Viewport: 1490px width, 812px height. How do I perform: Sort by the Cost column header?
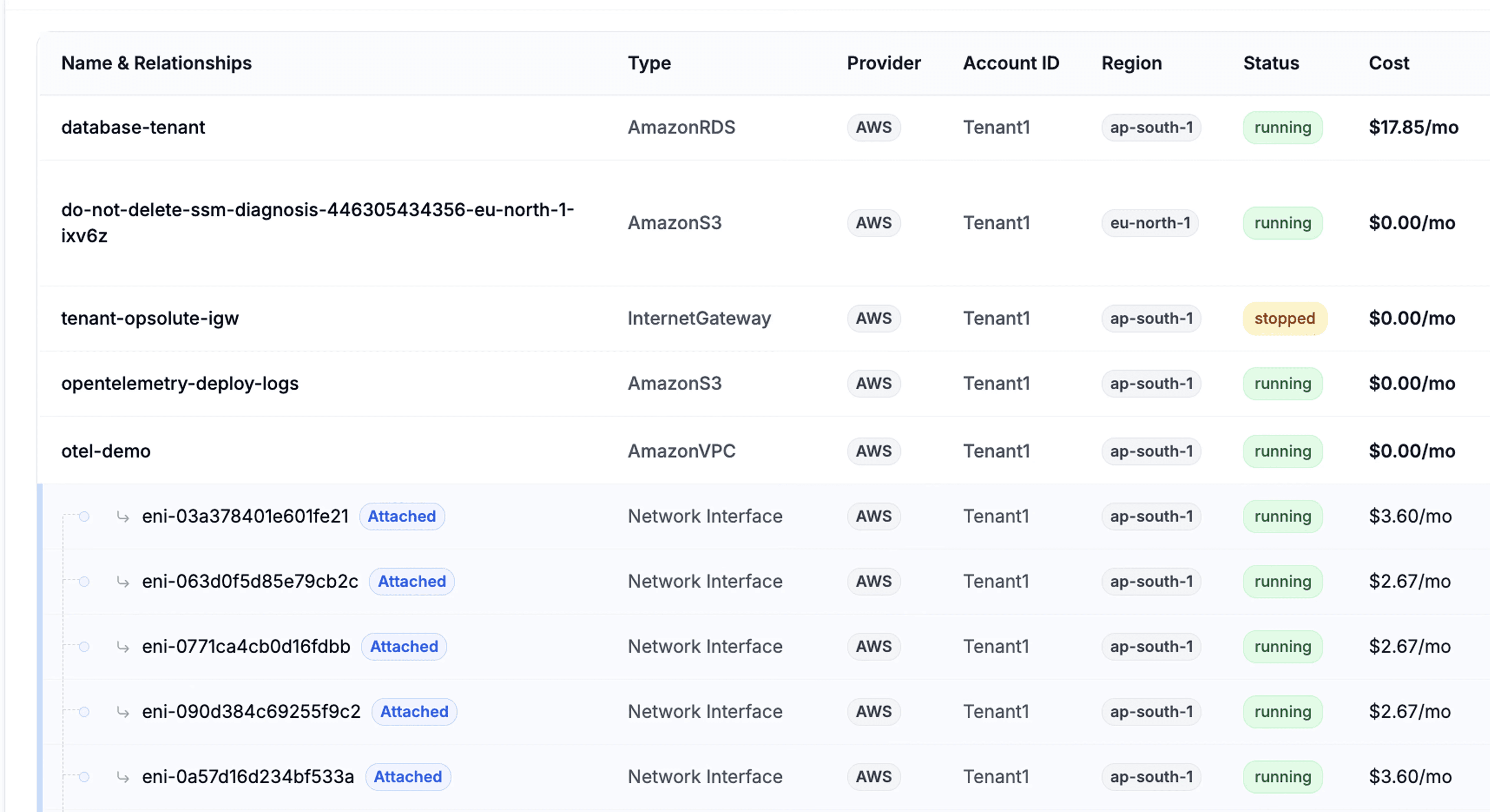pyautogui.click(x=1389, y=63)
